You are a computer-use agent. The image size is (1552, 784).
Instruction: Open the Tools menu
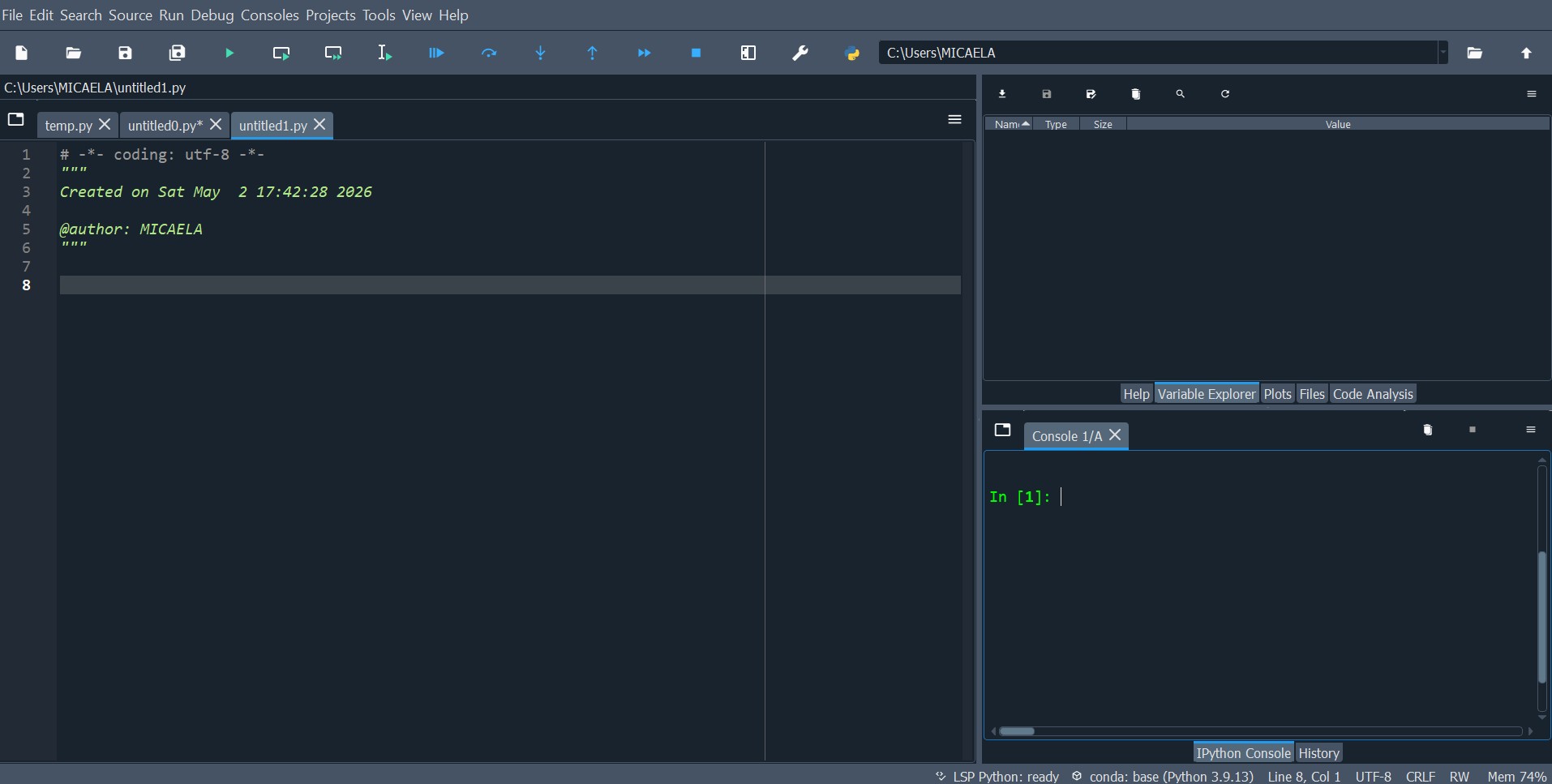pos(379,15)
